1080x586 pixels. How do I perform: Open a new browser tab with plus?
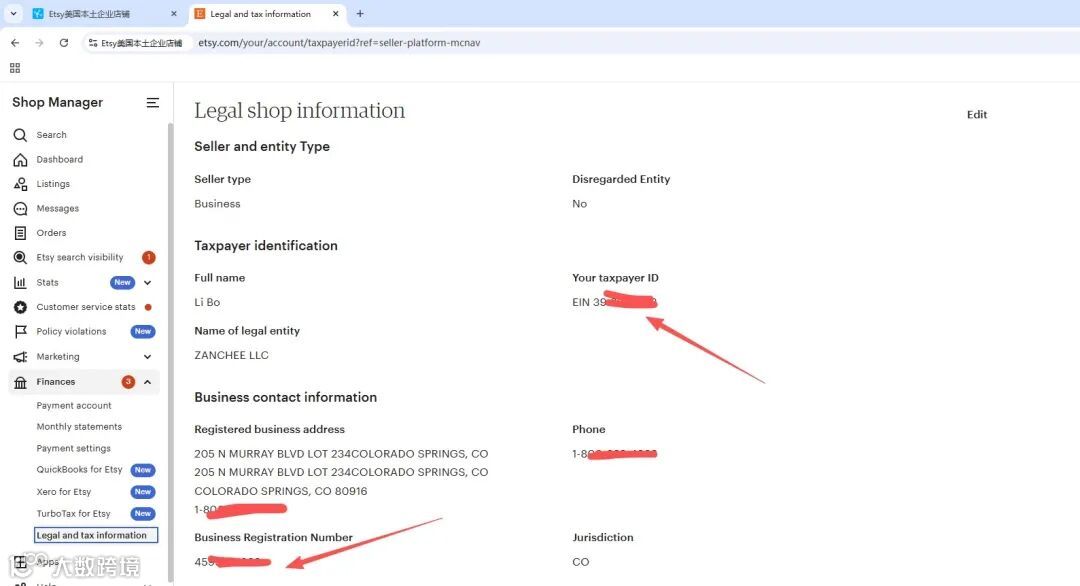[x=360, y=14]
